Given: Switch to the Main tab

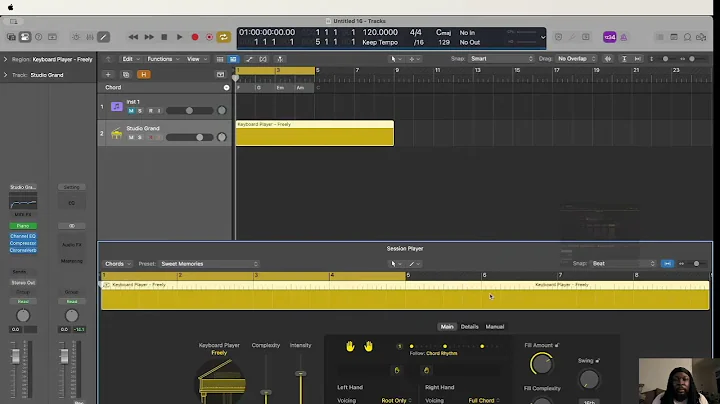Looking at the screenshot, I should pos(447,327).
